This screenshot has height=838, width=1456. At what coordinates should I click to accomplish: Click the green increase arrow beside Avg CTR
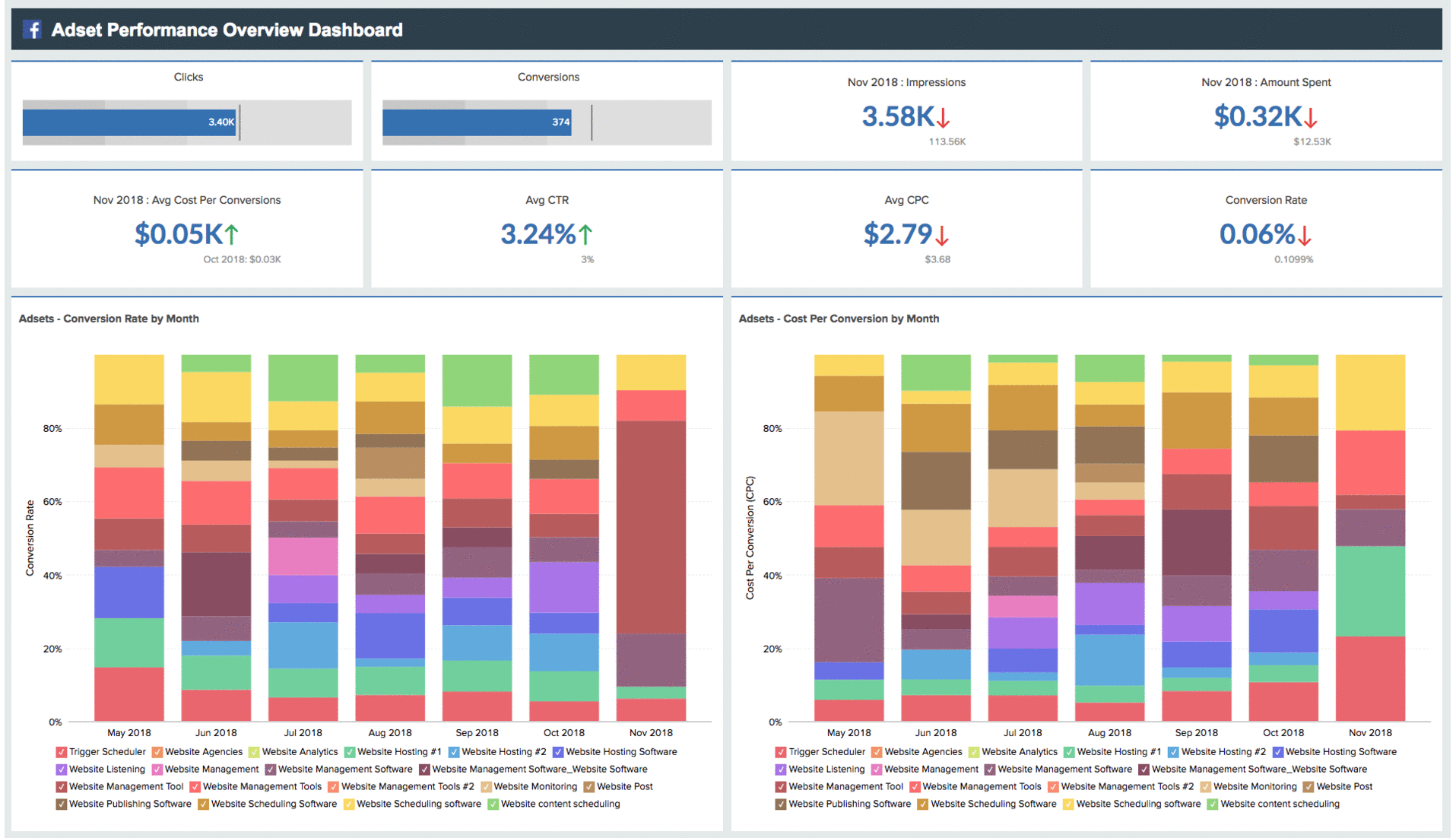(584, 234)
